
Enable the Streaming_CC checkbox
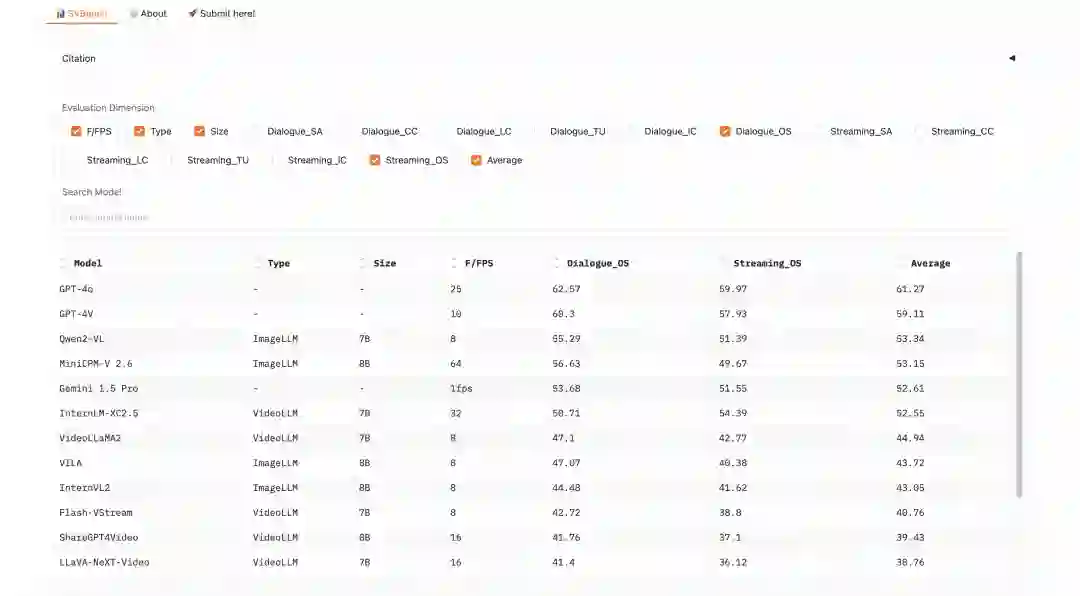pos(920,131)
